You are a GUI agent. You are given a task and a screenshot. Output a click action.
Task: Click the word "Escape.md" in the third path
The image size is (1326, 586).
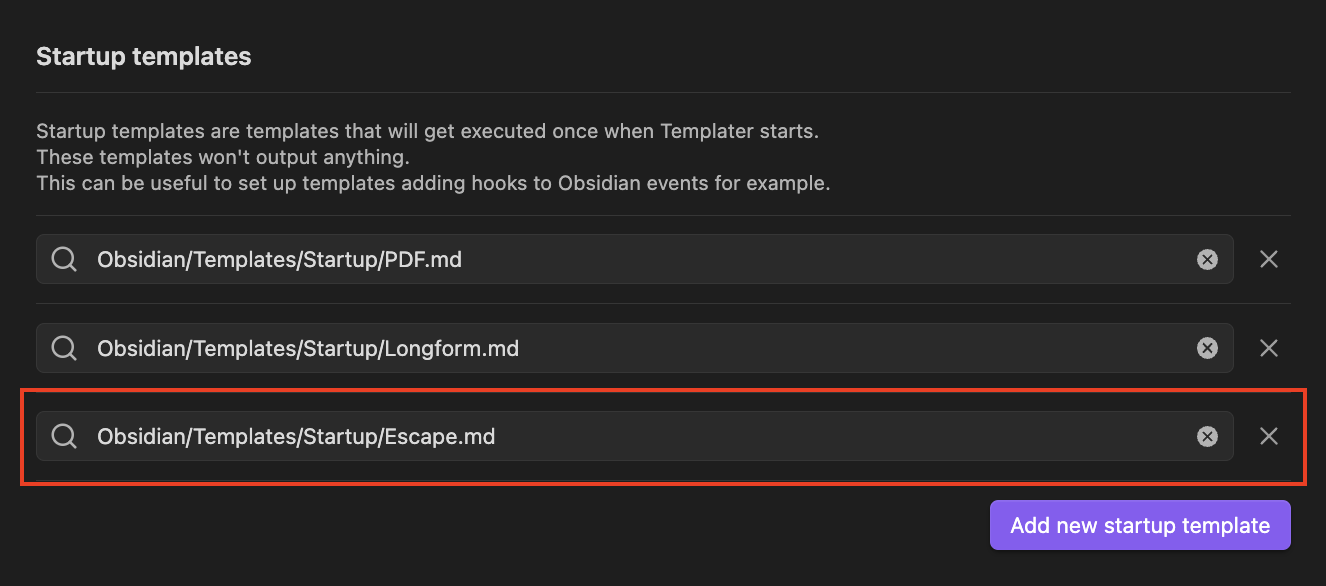(440, 436)
